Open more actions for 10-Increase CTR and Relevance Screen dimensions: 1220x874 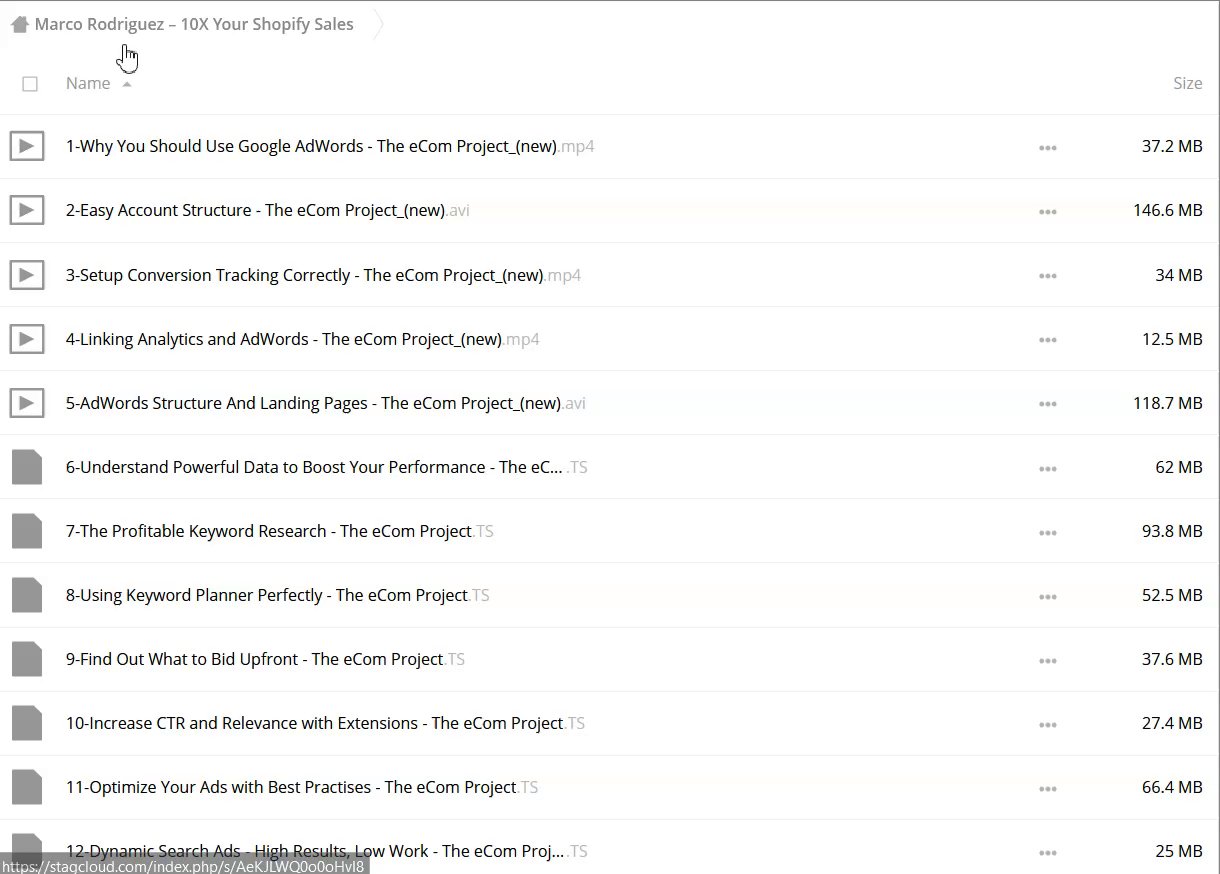[1048, 724]
